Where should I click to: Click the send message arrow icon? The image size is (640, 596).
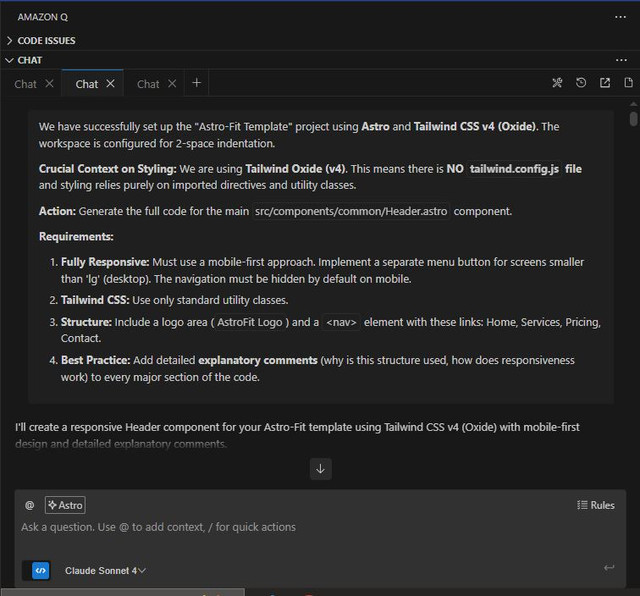(609, 568)
